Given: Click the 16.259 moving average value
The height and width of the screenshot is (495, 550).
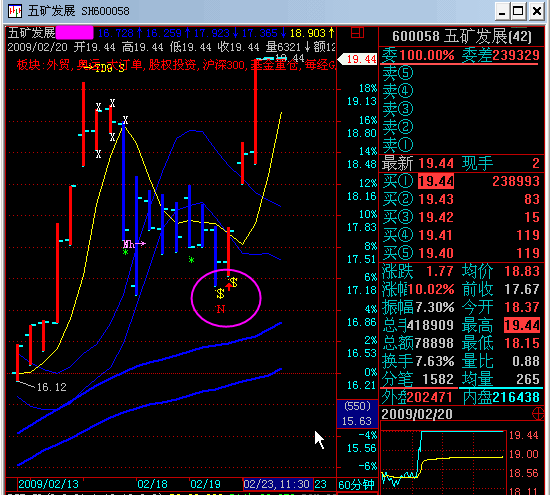Looking at the screenshot, I should pyautogui.click(x=164, y=33).
